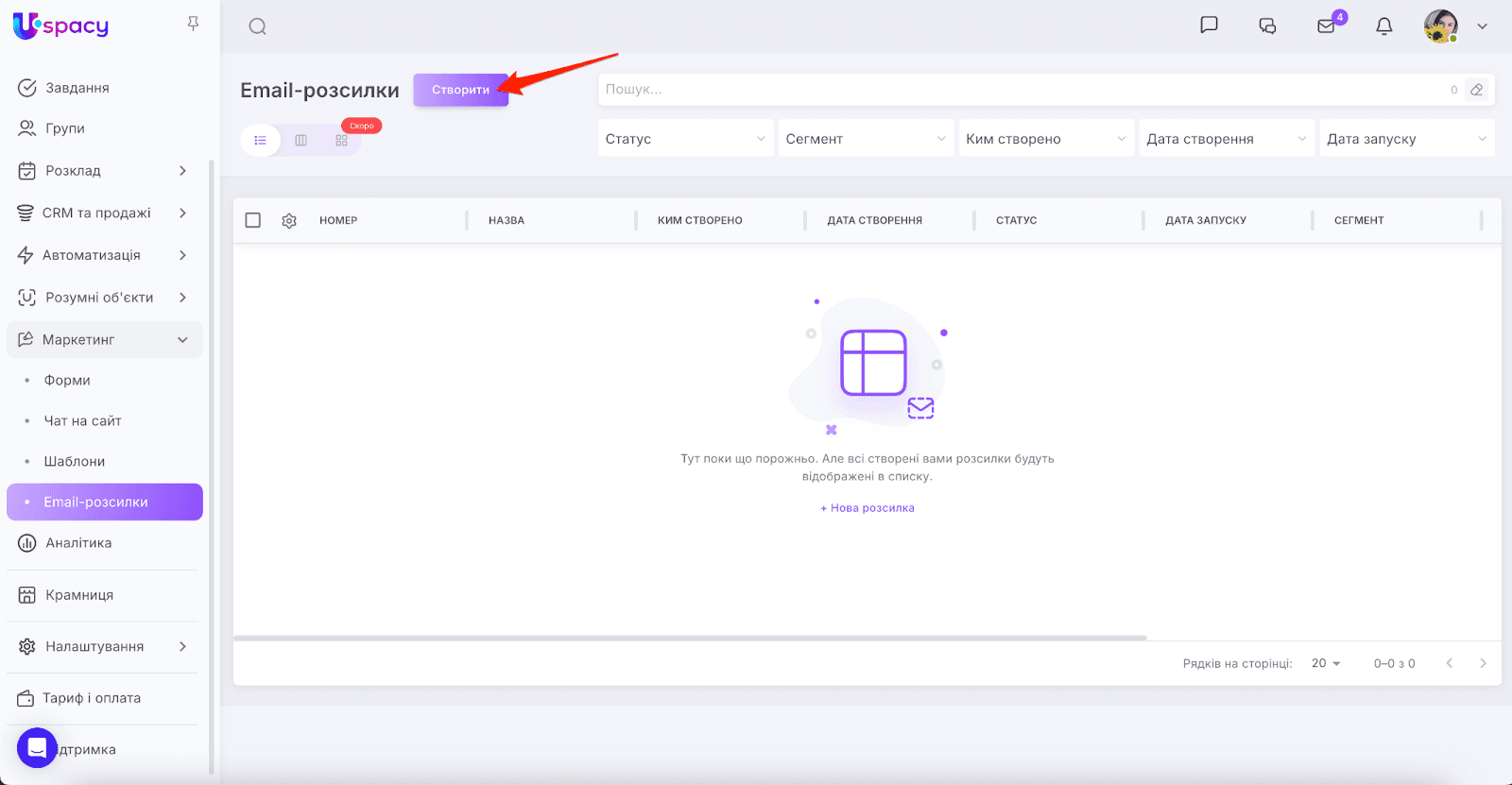This screenshot has width=1512, height=785.
Task: Open Аналітика in the sidebar
Action: [x=78, y=542]
